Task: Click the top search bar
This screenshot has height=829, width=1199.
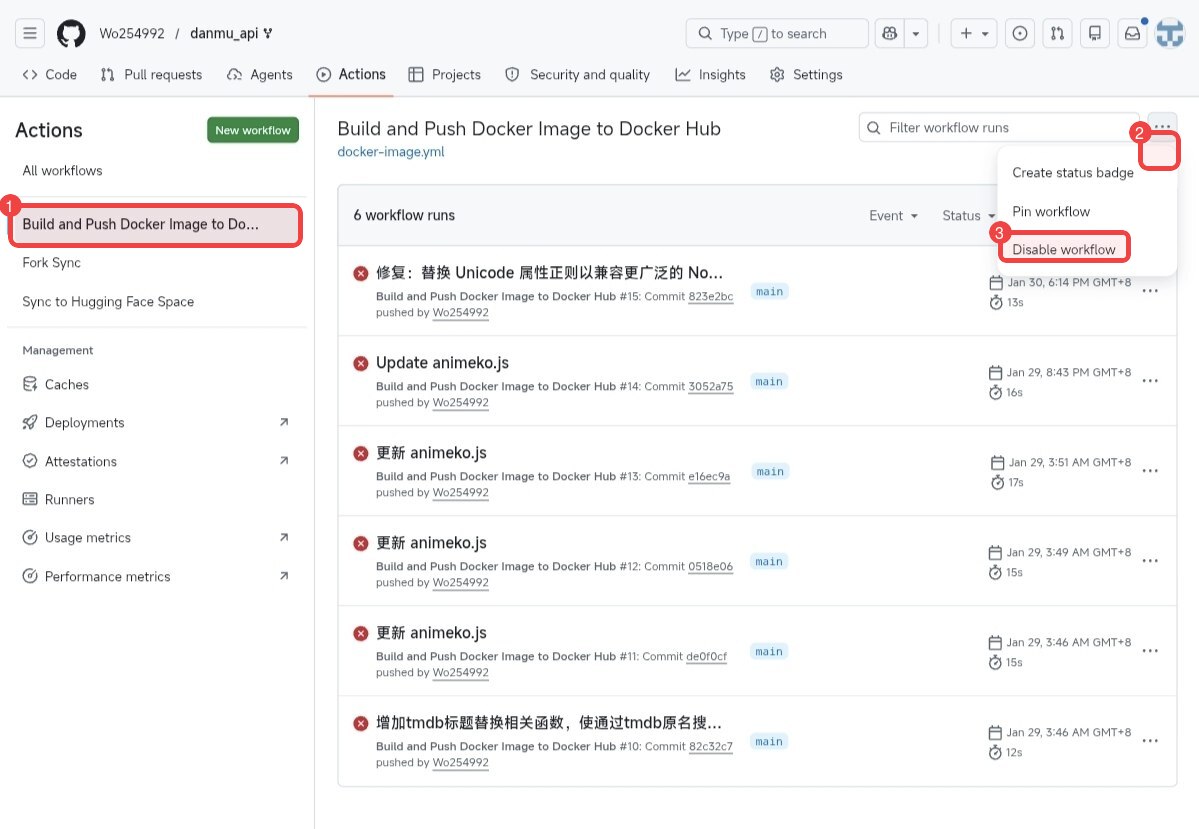Action: [777, 33]
